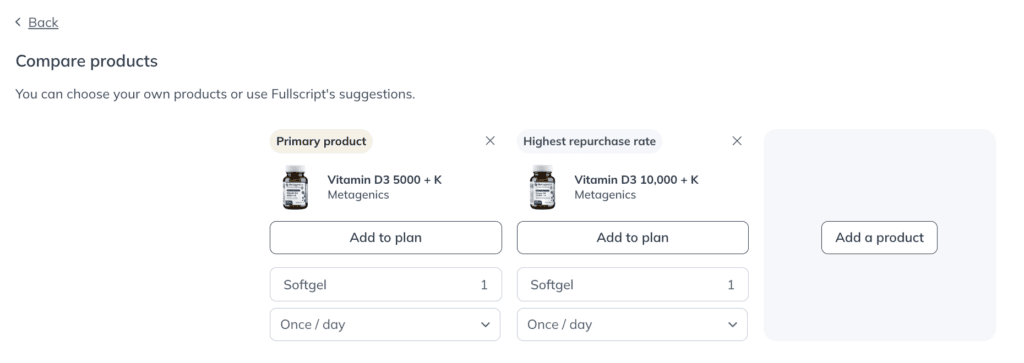Select Metagenics brand under Vitamin D3 5000
Viewport: 1024px width, 363px height.
coord(358,195)
